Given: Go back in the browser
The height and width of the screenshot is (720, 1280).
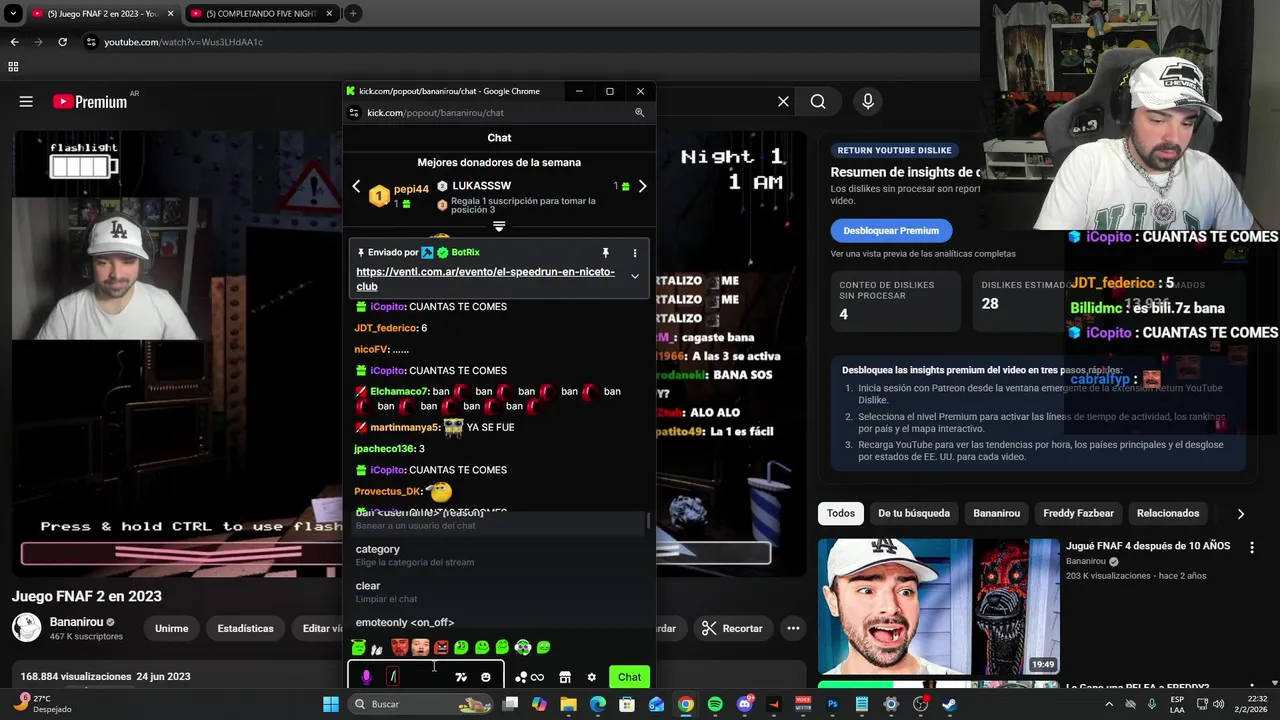Looking at the screenshot, I should point(14,42).
